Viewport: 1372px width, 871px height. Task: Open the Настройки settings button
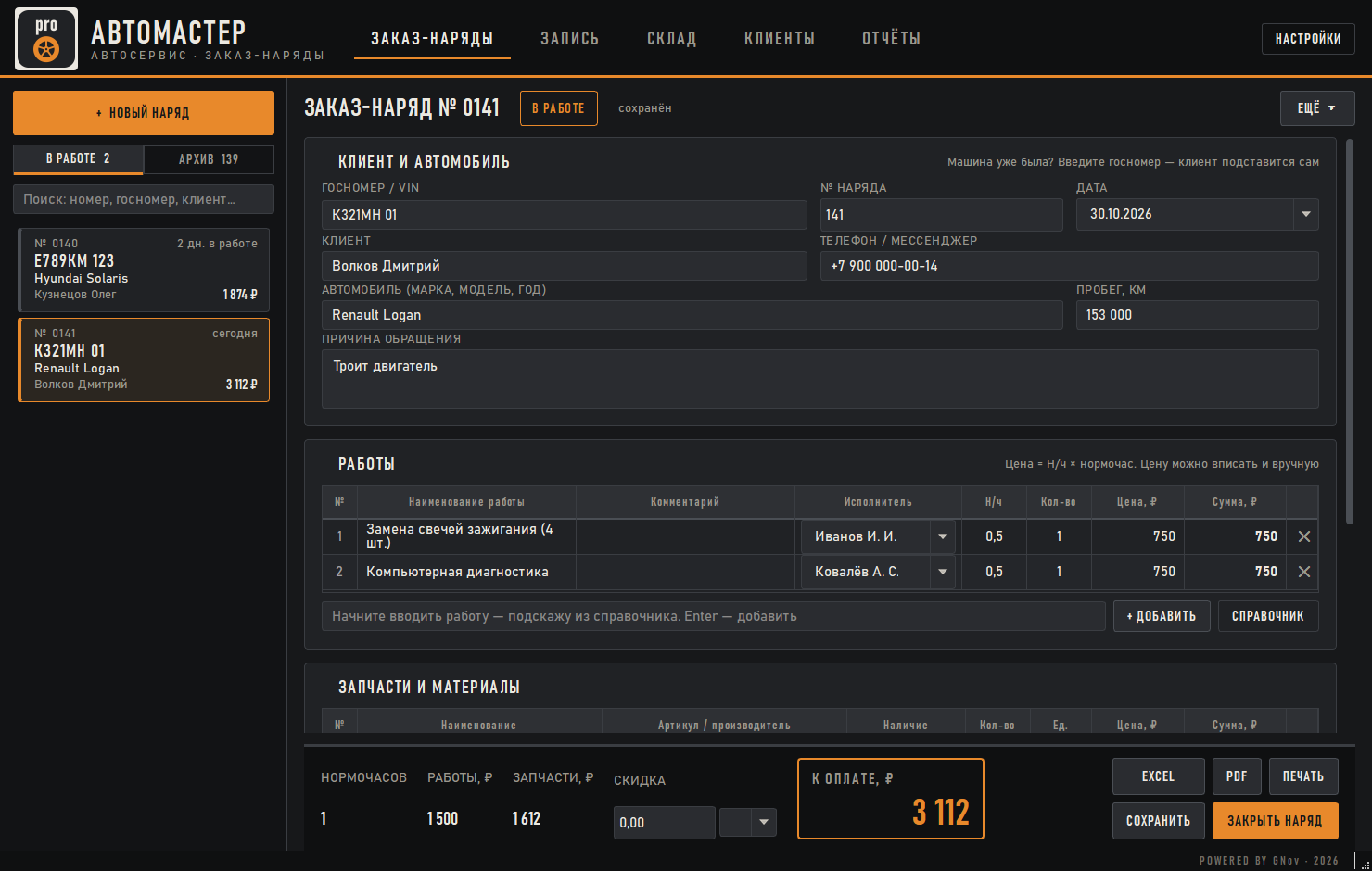(1308, 39)
